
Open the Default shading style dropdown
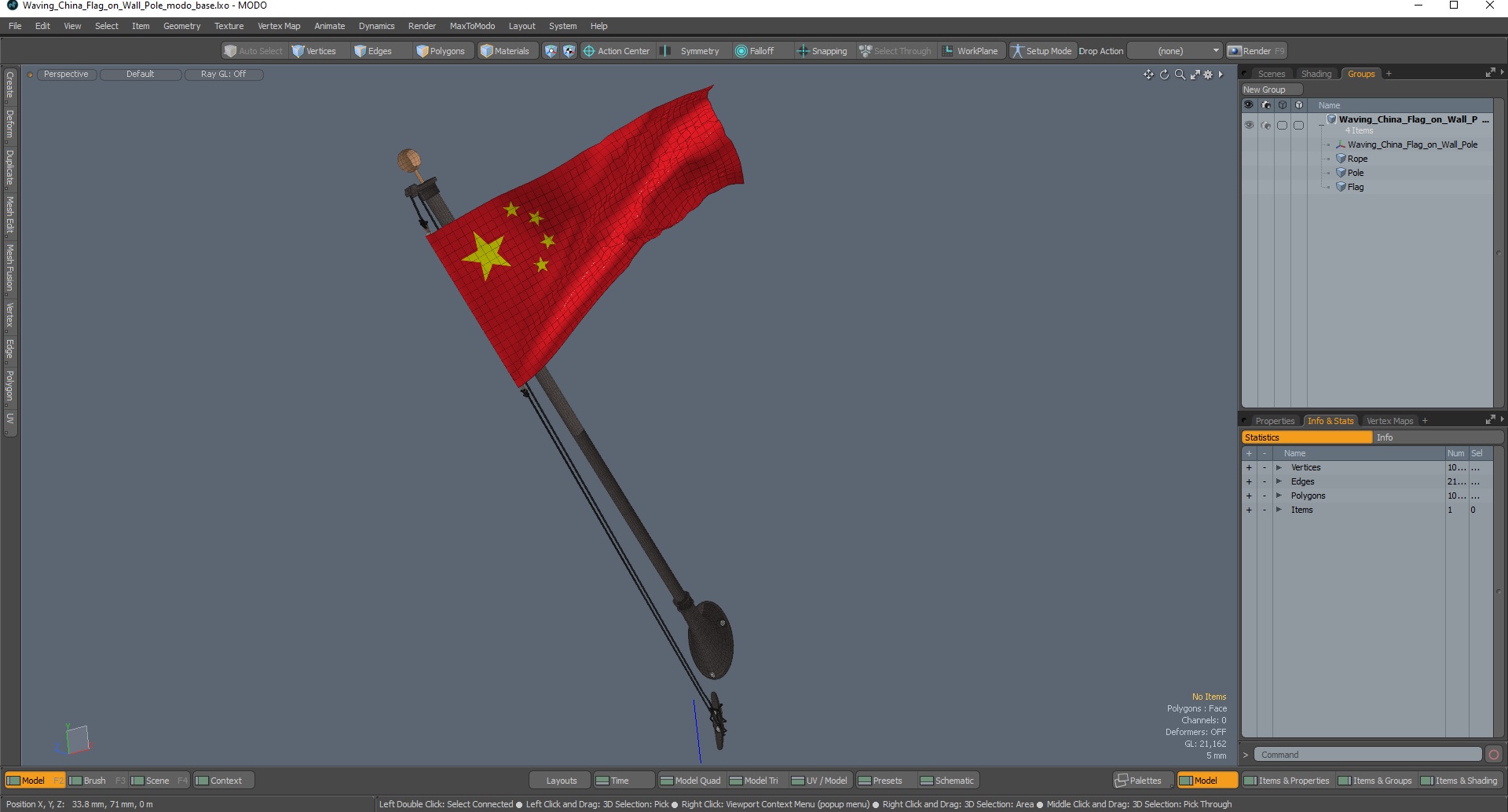click(x=141, y=75)
